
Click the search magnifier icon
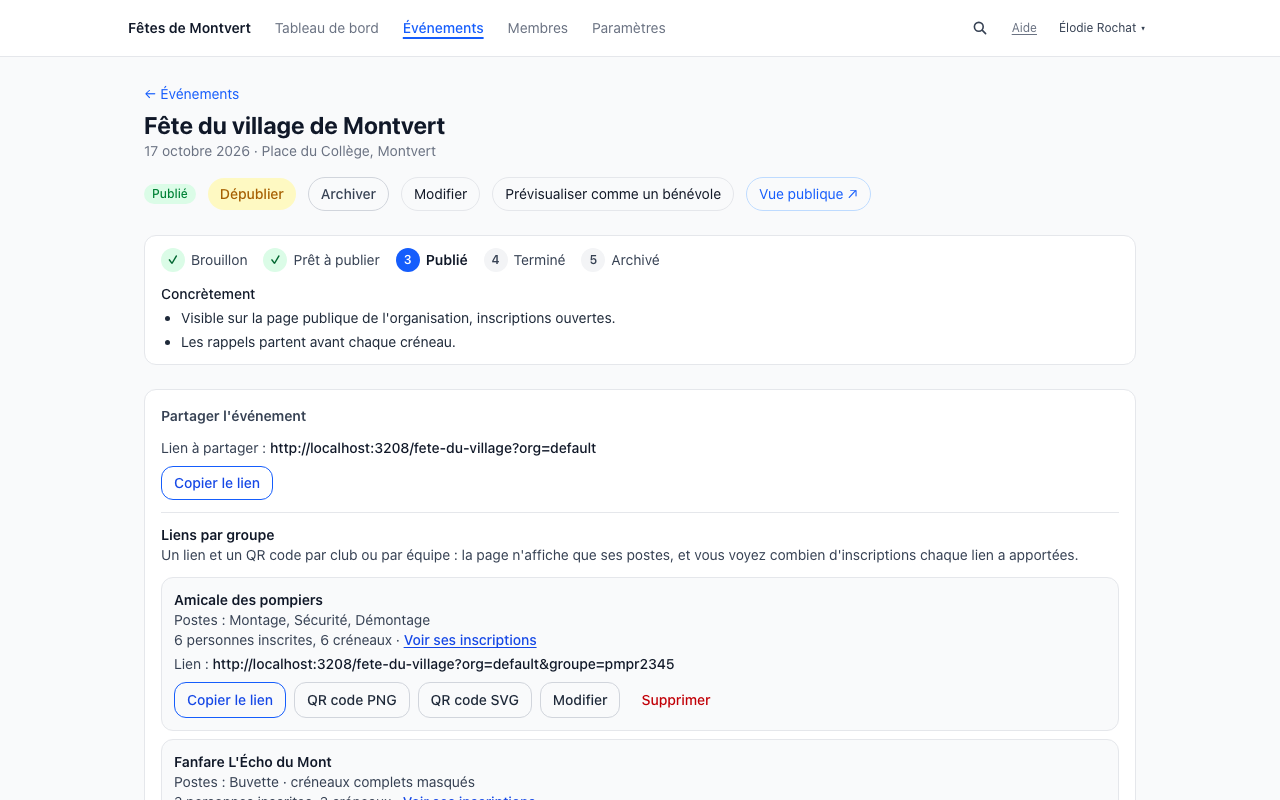[x=980, y=28]
